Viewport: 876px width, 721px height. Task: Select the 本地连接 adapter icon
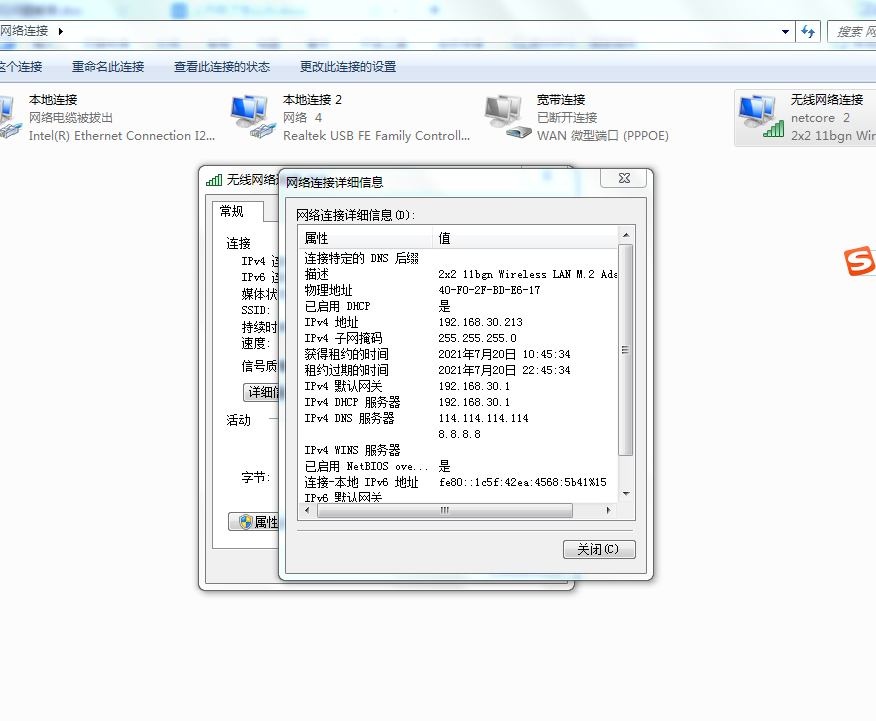pos(9,117)
